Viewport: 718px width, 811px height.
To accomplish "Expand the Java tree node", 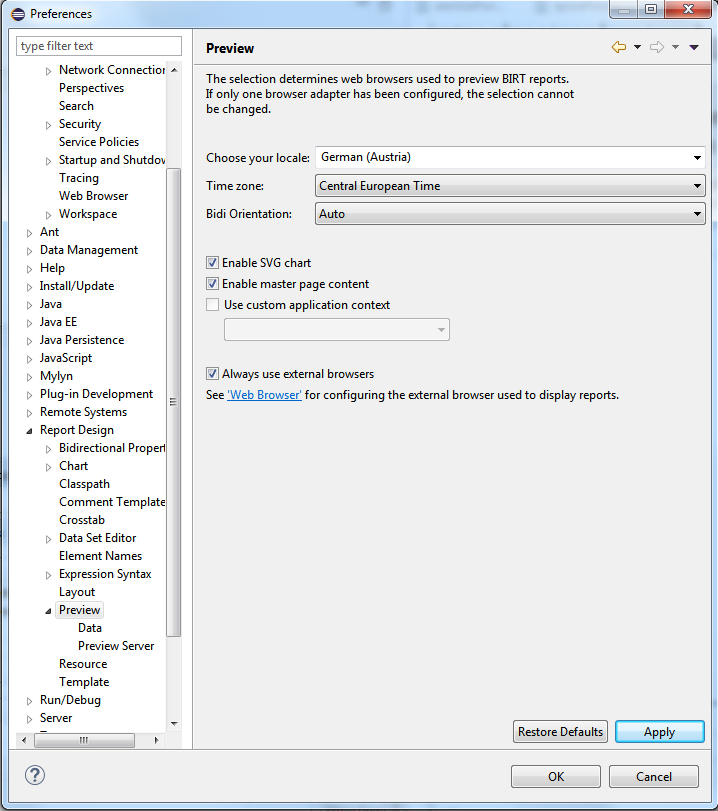I will click(x=30, y=304).
